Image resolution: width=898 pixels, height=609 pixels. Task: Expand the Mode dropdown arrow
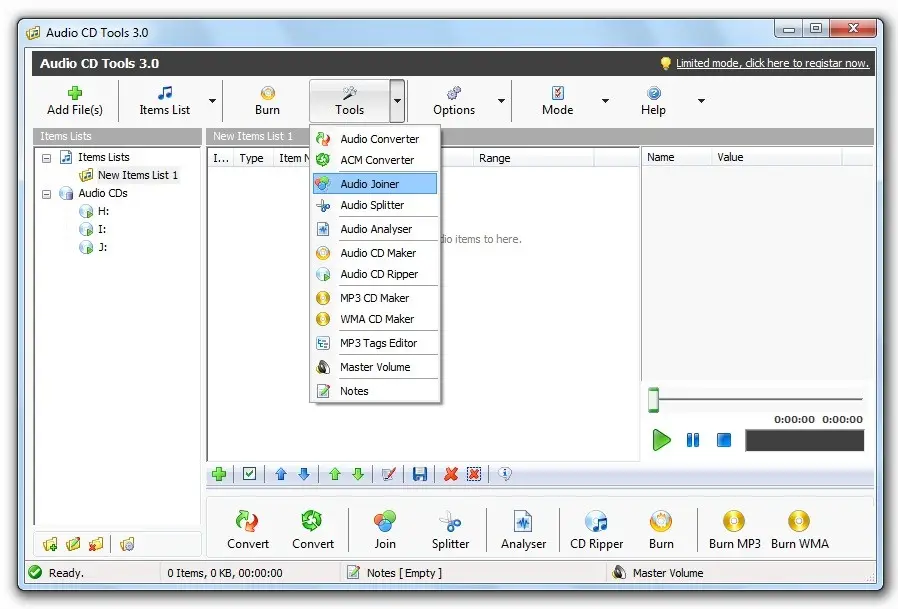tap(605, 101)
